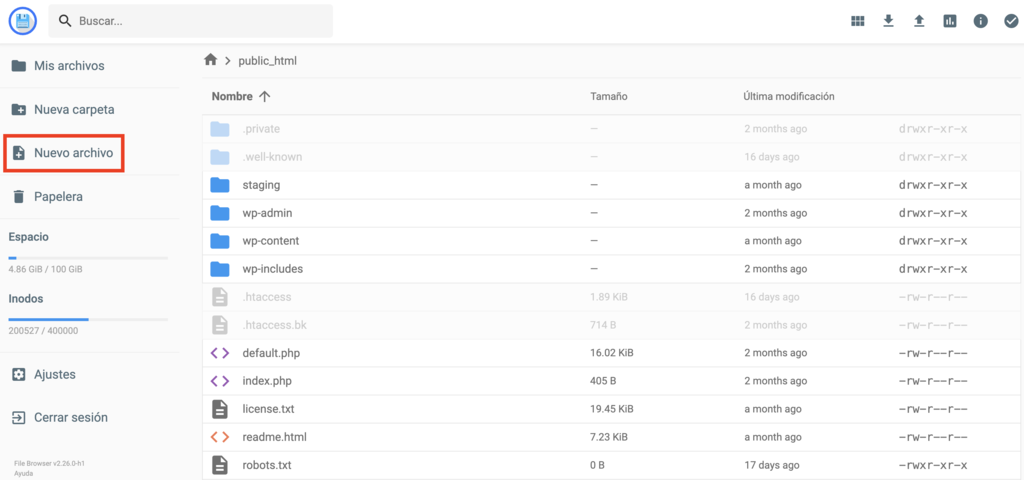
Task: Sort by Nombre column arrow
Action: (x=264, y=97)
